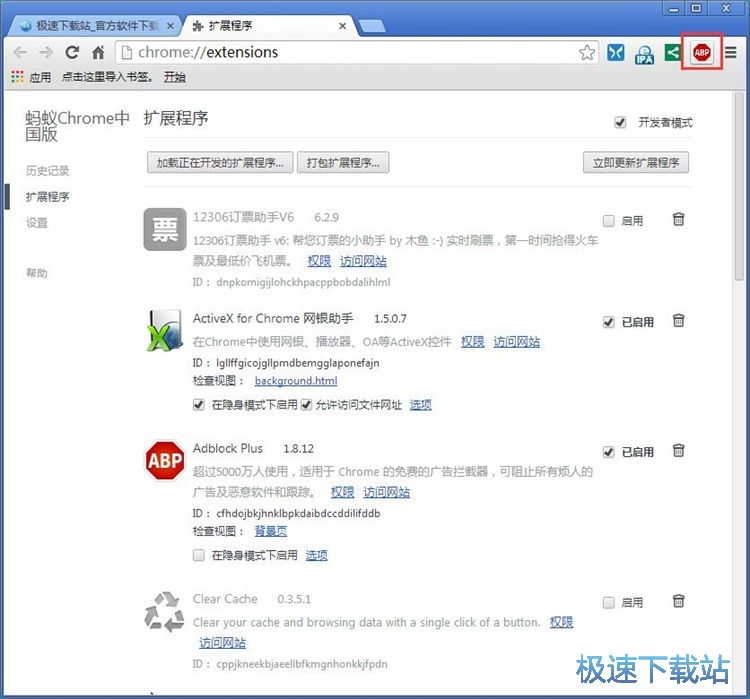Click 加载正在开发的扩展程序 button
Image resolution: width=750 pixels, height=699 pixels.
pos(220,163)
